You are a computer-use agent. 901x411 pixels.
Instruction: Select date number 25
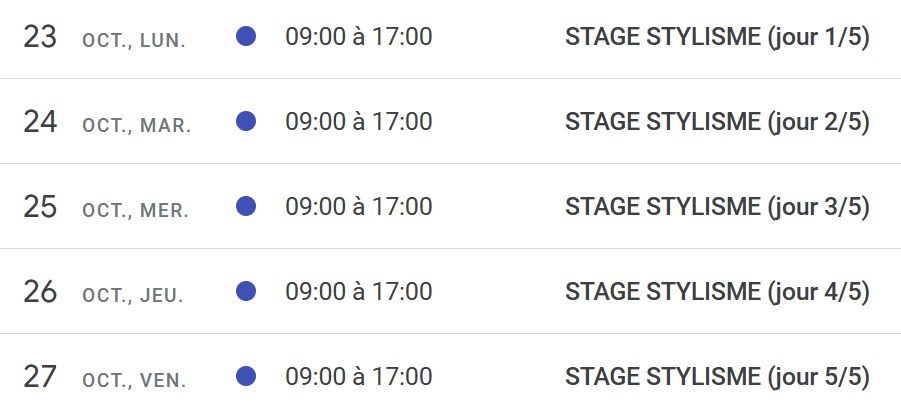click(40, 207)
